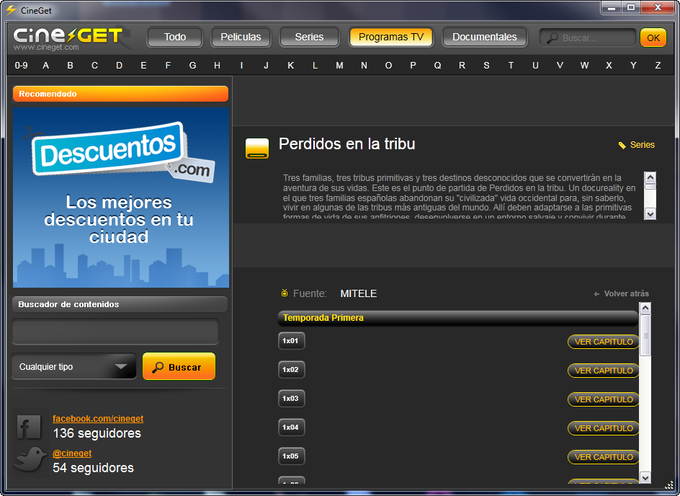Viewport: 680px width, 496px height.
Task: Click Volver atrás to go back
Action: [x=621, y=294]
